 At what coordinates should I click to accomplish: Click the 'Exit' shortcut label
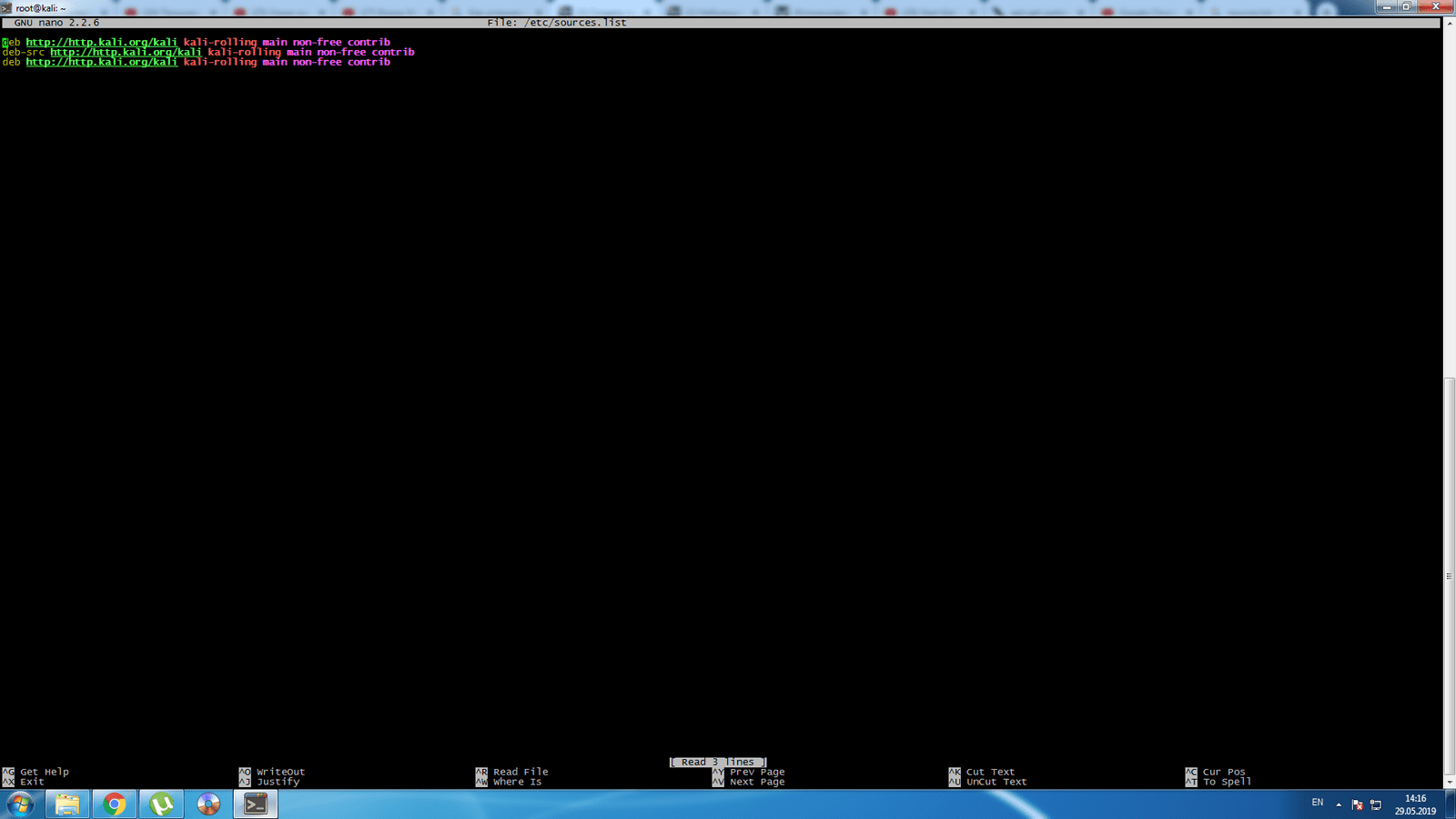click(x=32, y=782)
